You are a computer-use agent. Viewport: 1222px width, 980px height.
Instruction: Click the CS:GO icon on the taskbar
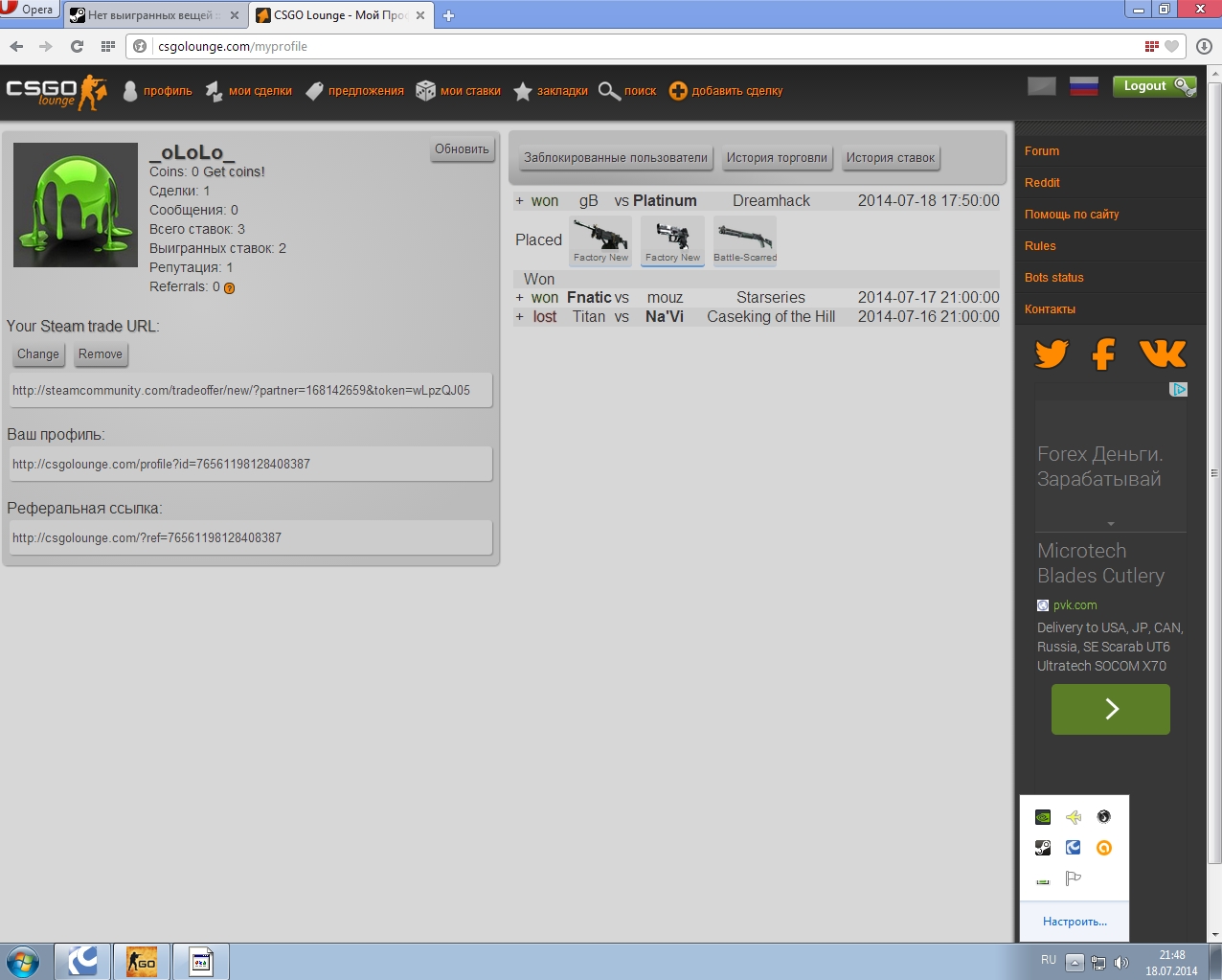[142, 962]
